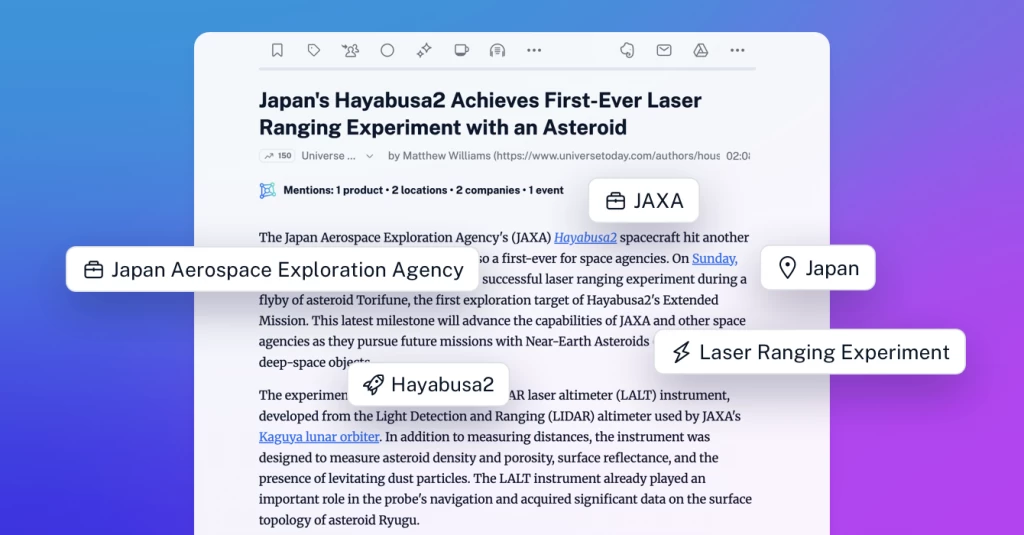Click briefcase icon on Japan Aerospace chip

(x=93, y=270)
